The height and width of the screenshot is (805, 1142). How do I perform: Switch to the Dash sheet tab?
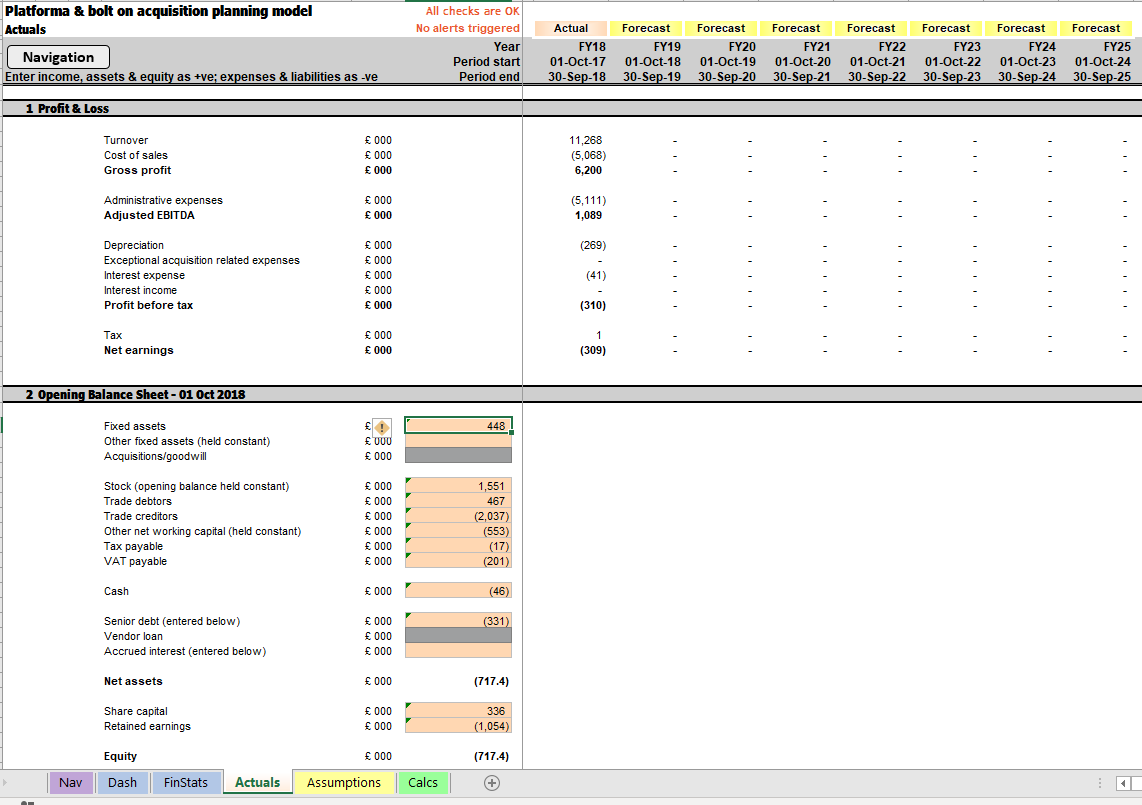point(122,782)
